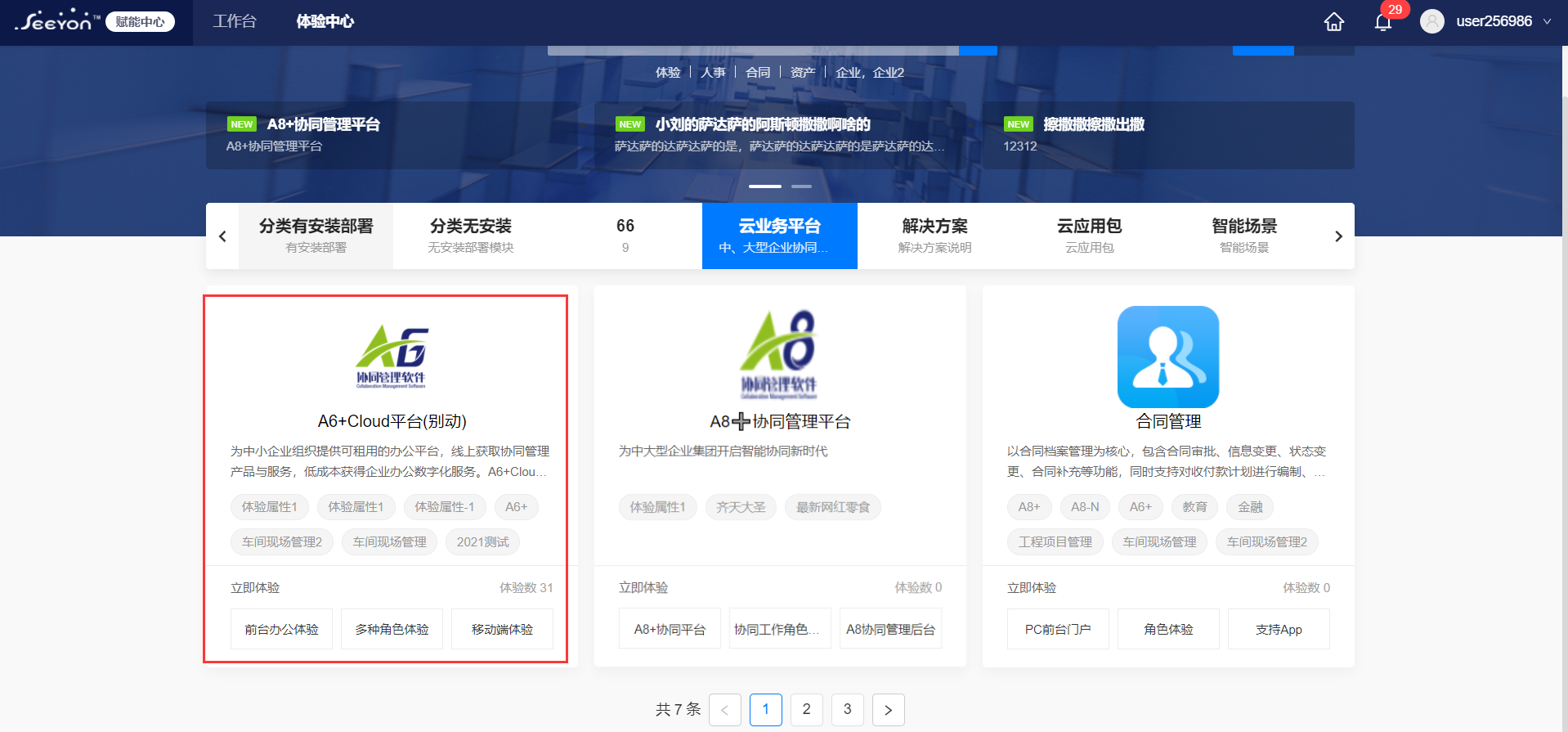The width and height of the screenshot is (1568, 732).
Task: Click the 体验数 31 counter
Action: click(x=526, y=587)
